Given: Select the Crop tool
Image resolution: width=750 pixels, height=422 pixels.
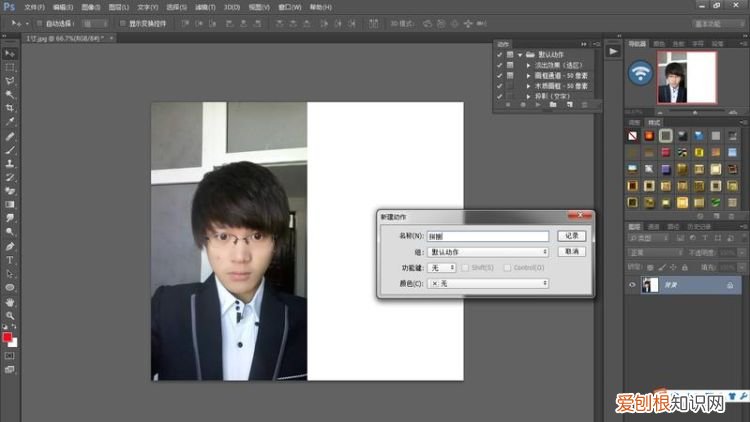Looking at the screenshot, I should (x=10, y=107).
